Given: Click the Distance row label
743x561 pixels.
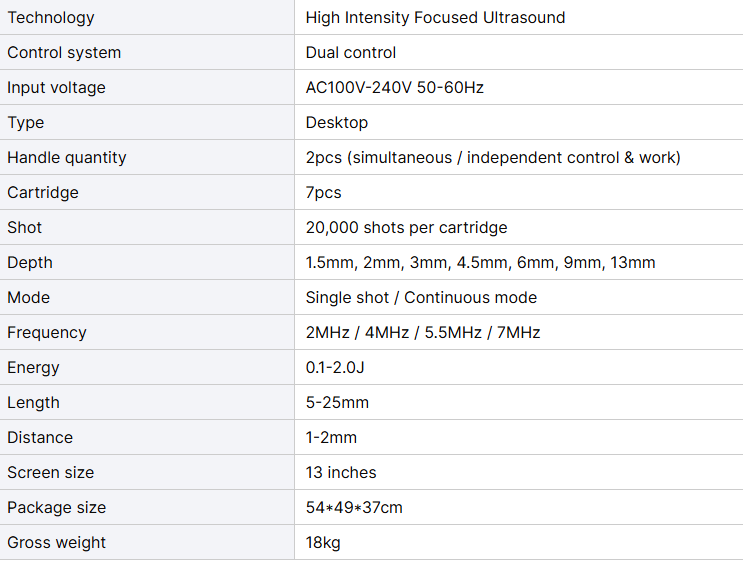Looking at the screenshot, I should click(40, 437).
